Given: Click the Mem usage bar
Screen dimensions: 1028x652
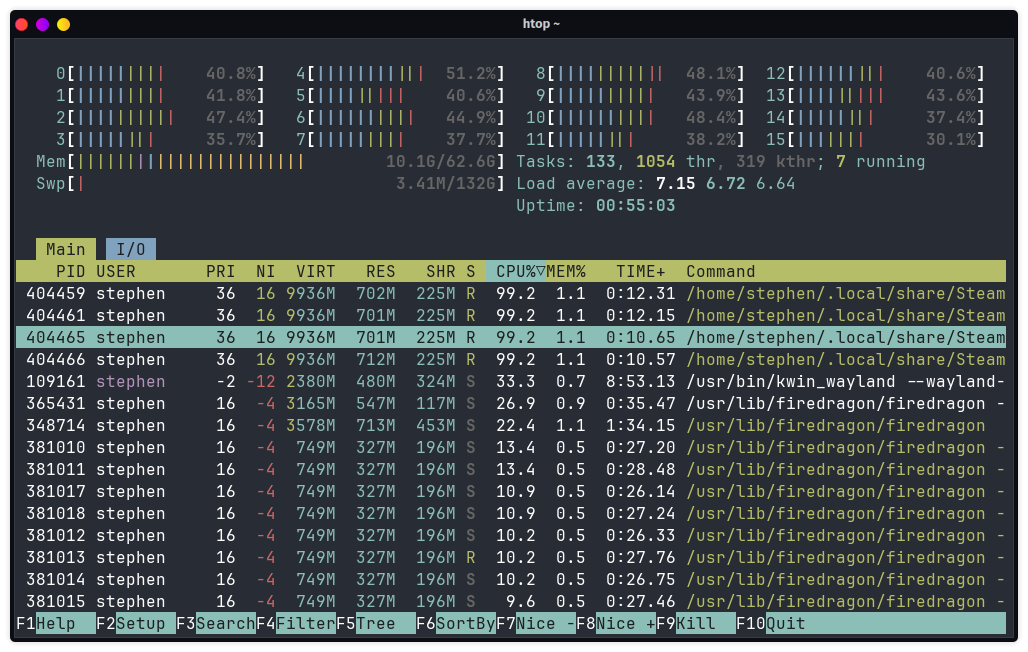Looking at the screenshot, I should click(270, 161).
